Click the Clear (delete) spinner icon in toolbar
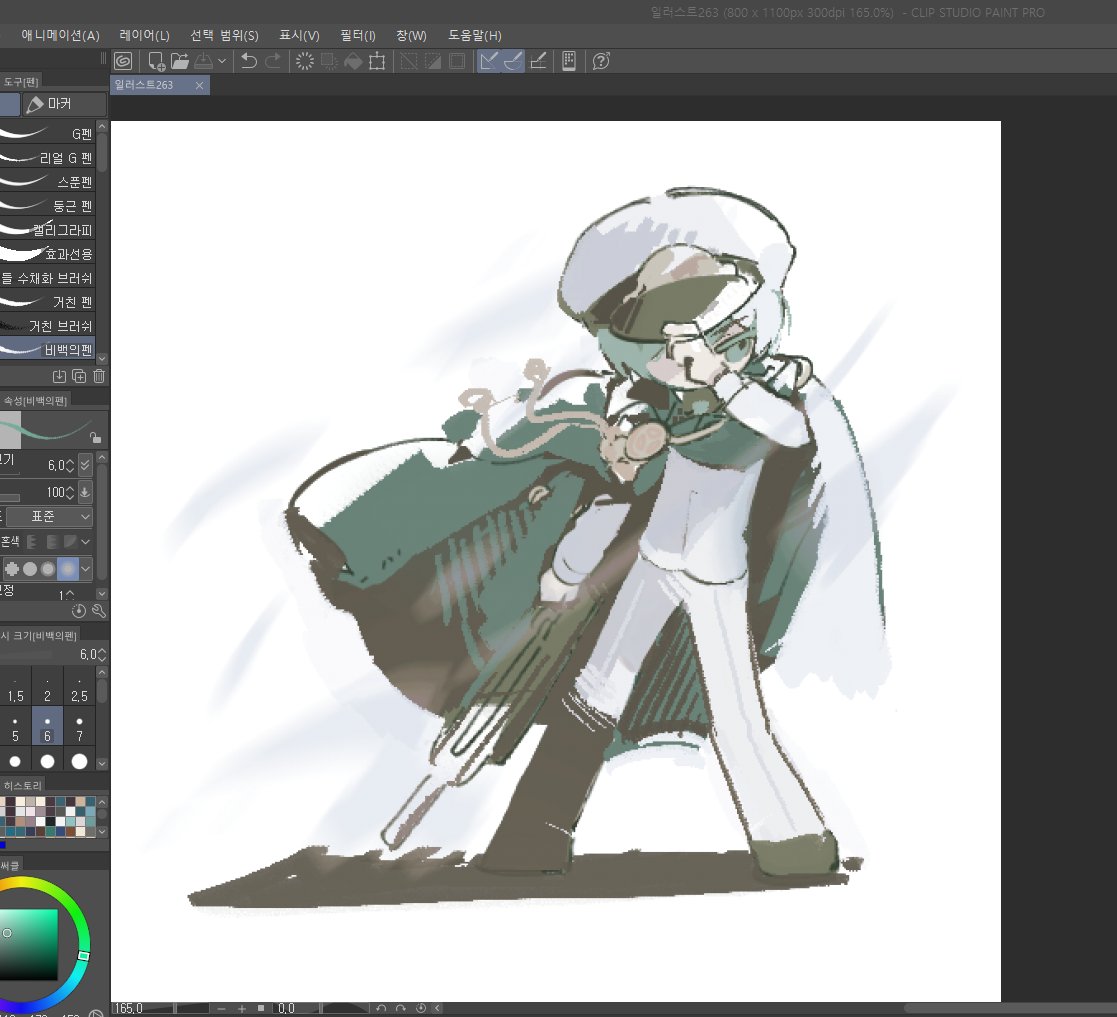This screenshot has height=1017, width=1117. coord(304,61)
